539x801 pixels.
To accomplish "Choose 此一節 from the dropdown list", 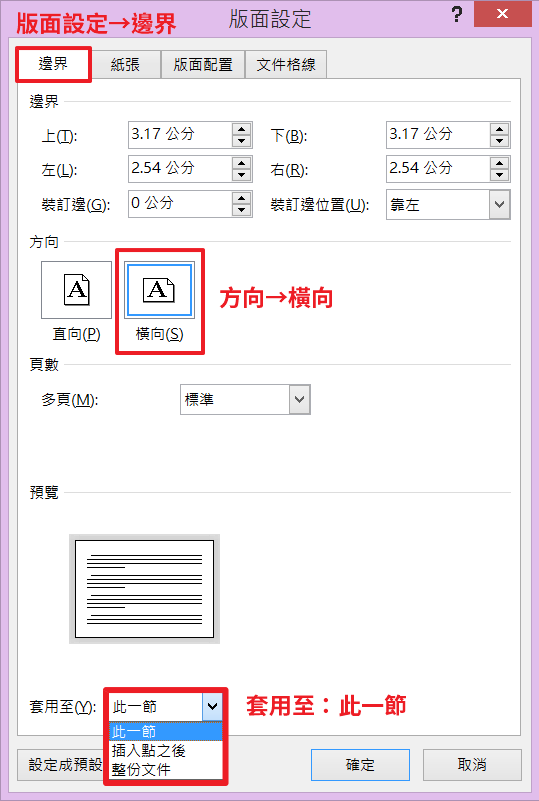I will point(166,731).
